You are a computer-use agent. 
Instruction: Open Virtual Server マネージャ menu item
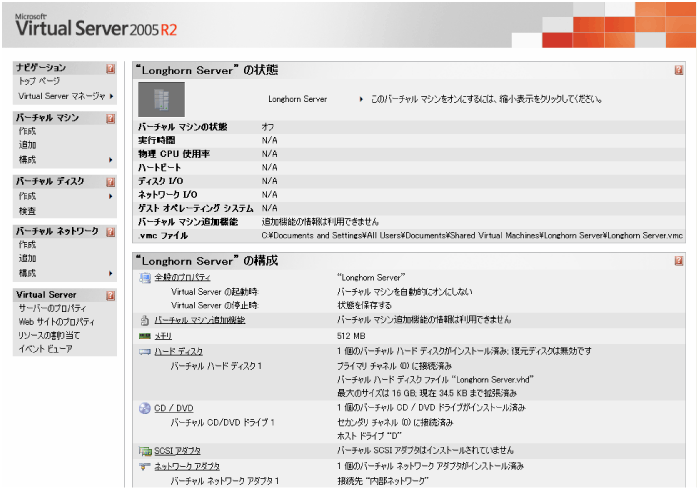(x=62, y=96)
